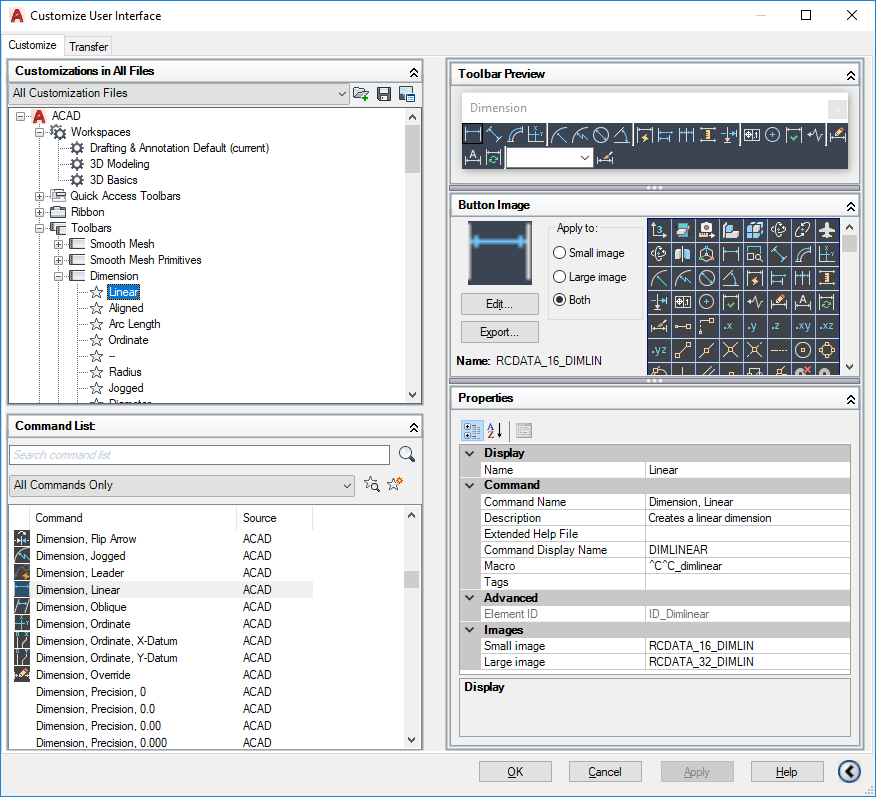Select Small image radio button

pyautogui.click(x=559, y=253)
